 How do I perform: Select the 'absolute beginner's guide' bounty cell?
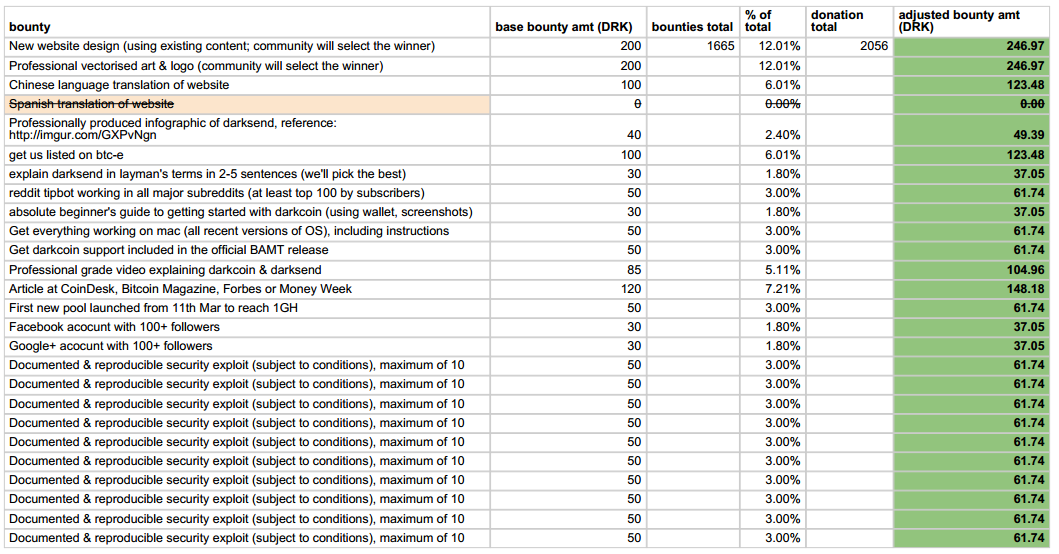coord(247,211)
